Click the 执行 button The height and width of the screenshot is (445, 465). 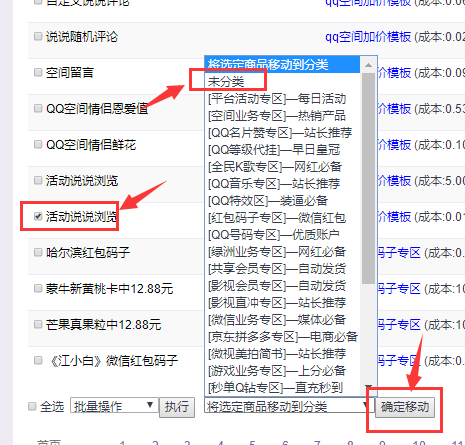177,407
